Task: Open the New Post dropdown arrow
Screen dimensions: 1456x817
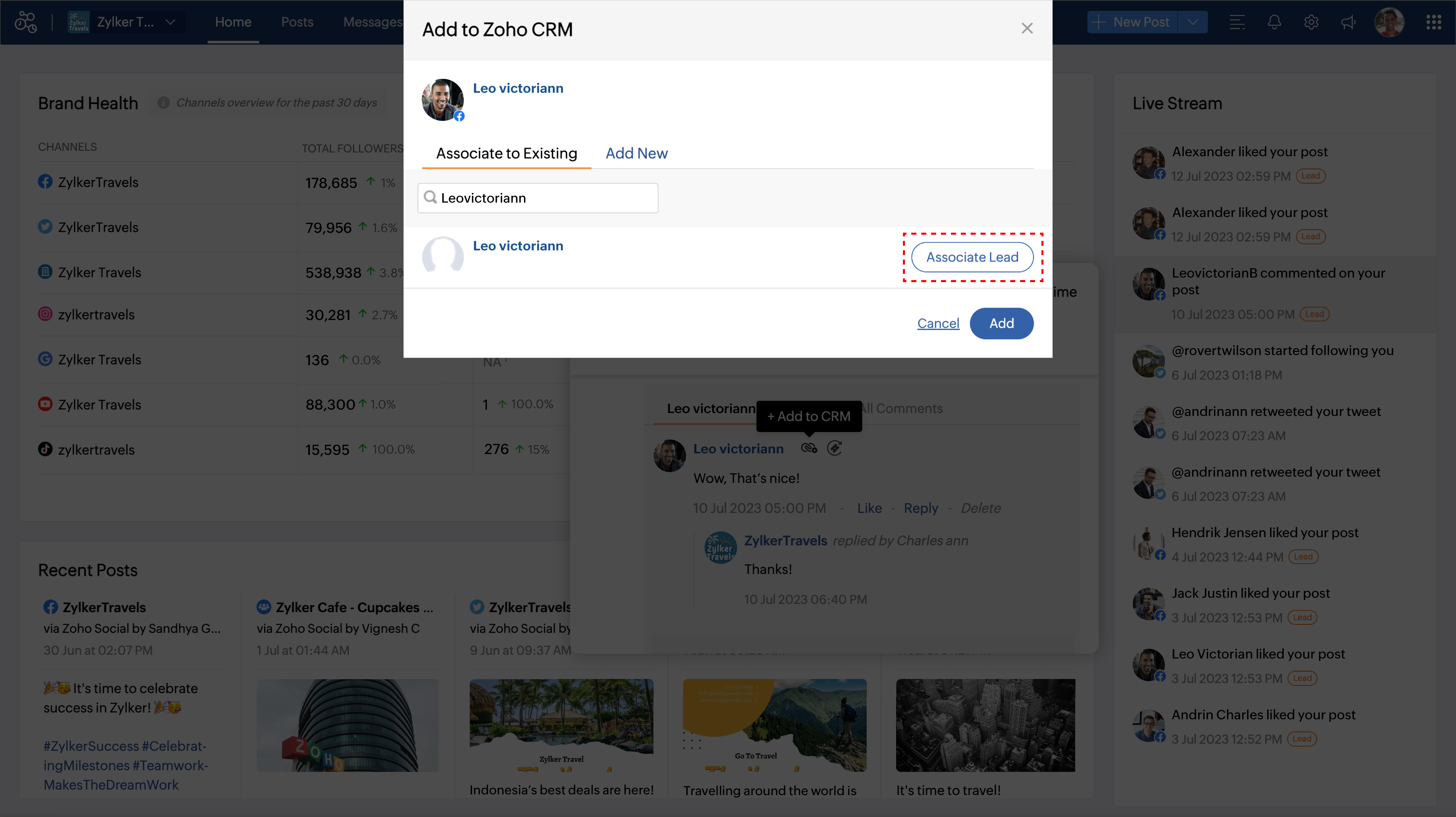Action: click(x=1193, y=22)
